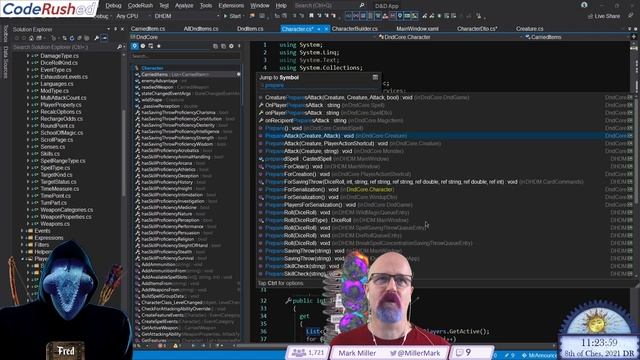Expand the Skills.cs file node
The image size is (640, 360).
[x=28, y=154]
